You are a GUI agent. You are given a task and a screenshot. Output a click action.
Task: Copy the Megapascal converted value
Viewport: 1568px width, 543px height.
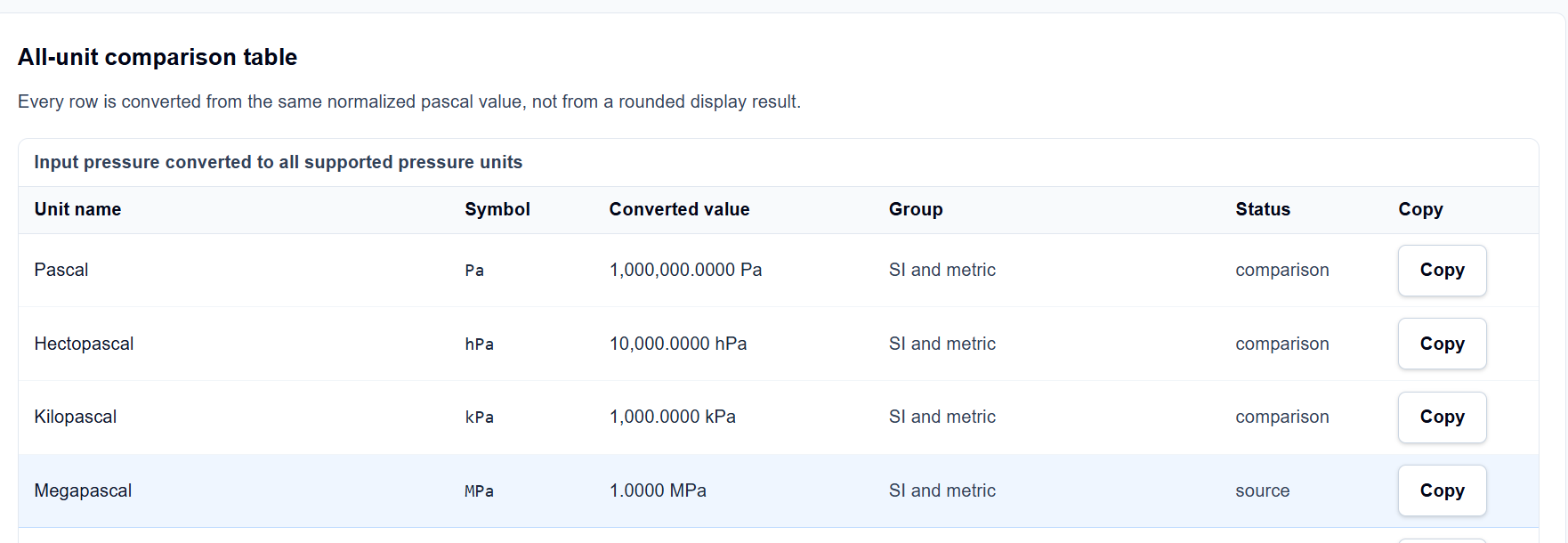1442,490
